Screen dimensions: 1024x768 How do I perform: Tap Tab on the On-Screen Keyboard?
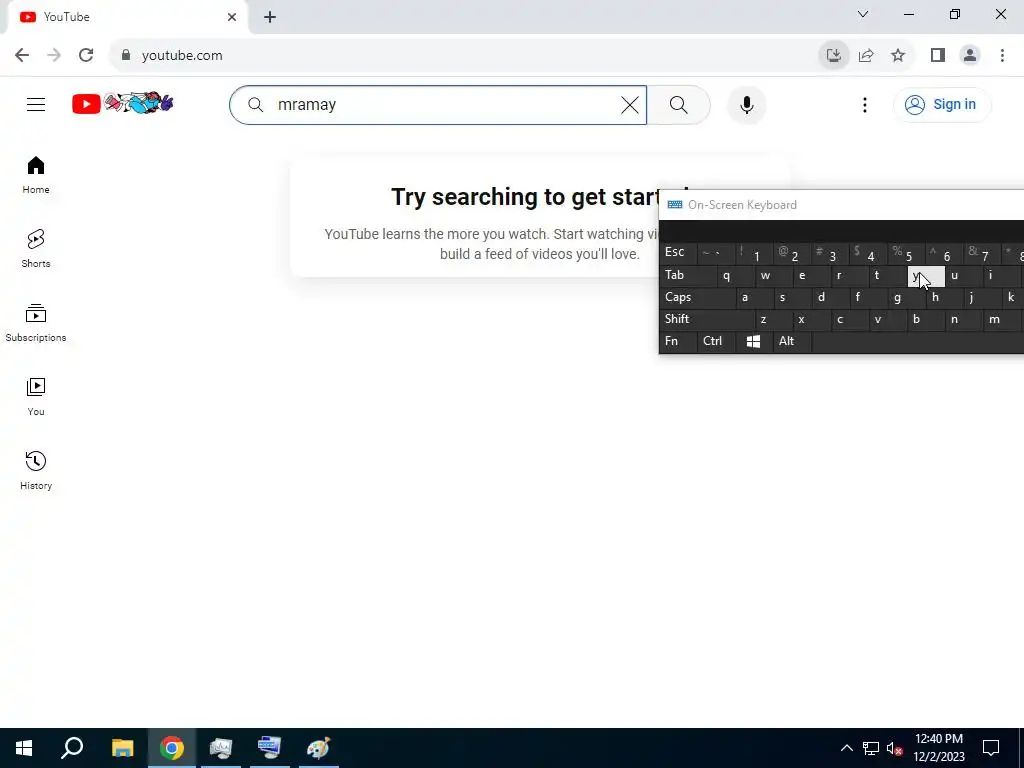(688, 275)
